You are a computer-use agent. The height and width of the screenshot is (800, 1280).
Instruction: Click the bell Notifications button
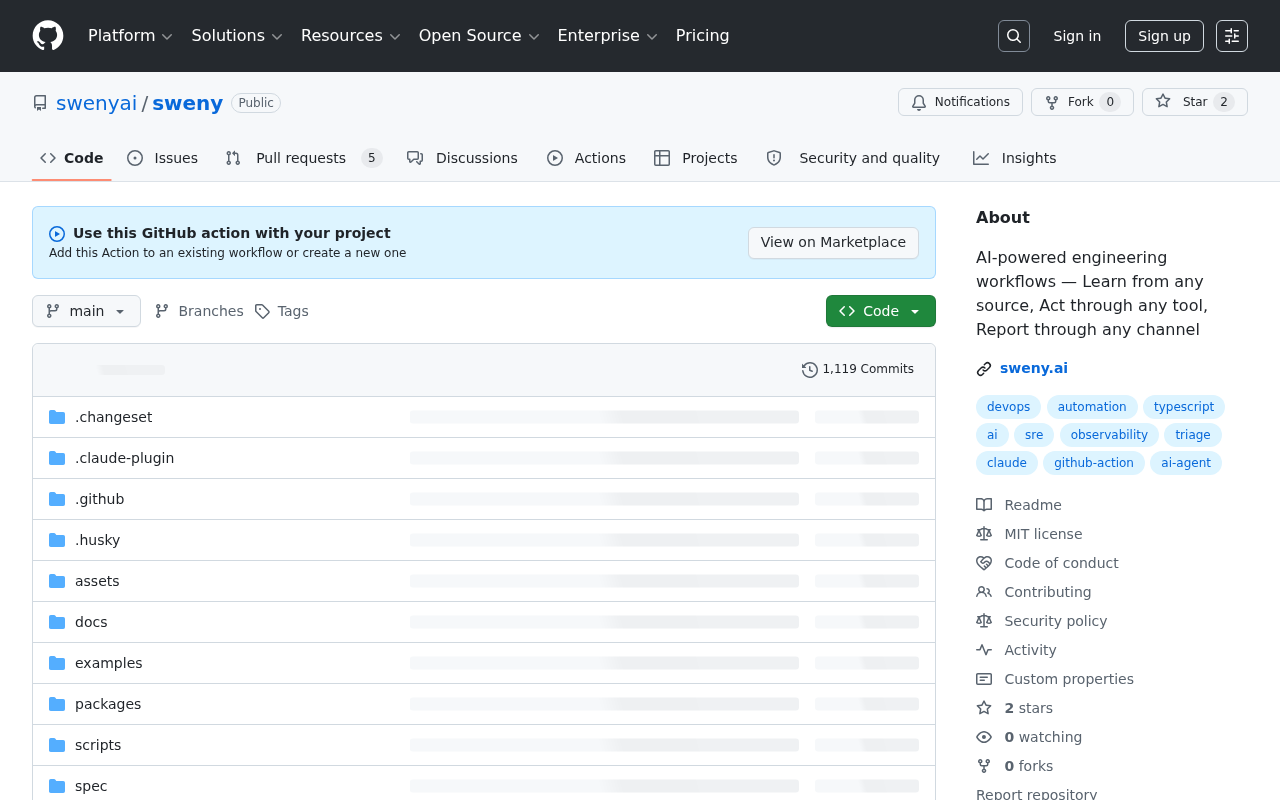(960, 102)
